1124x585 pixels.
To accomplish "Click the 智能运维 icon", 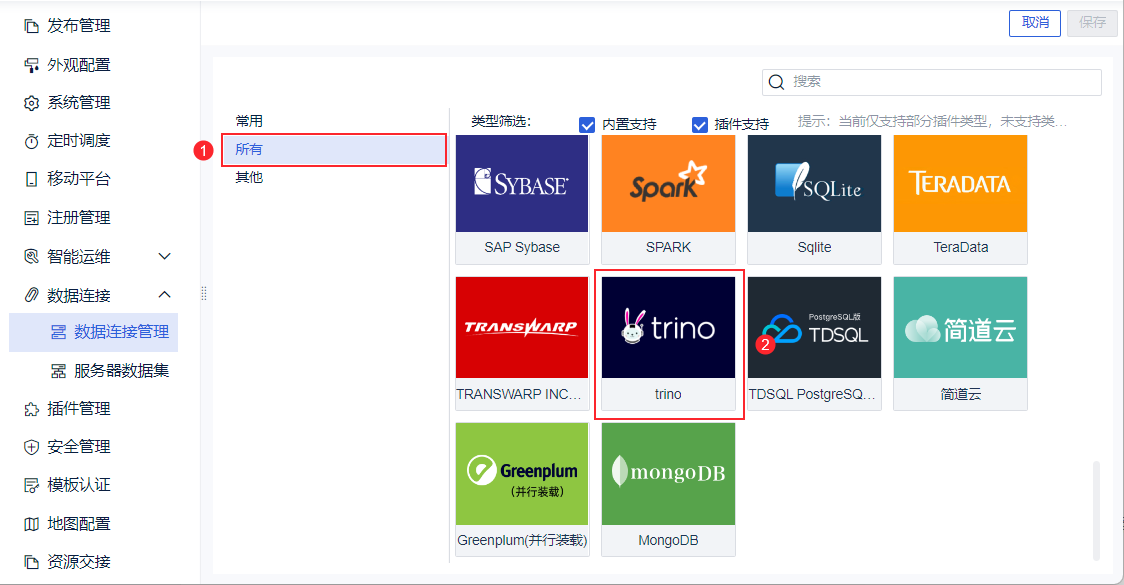I will click(x=31, y=257).
